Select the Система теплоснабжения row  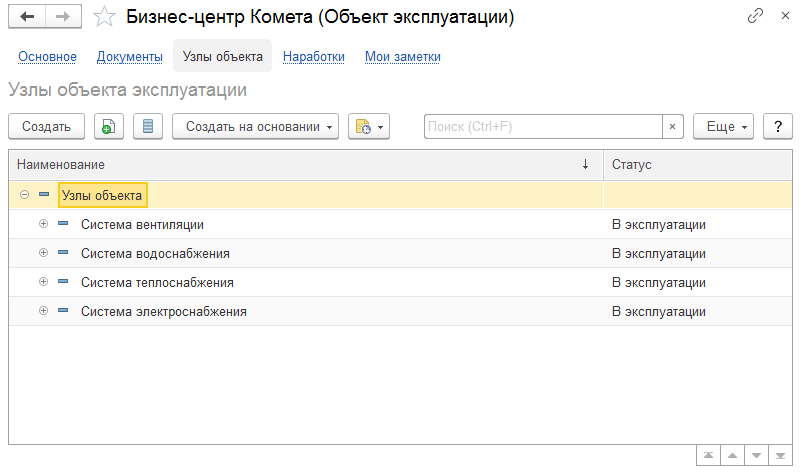400,282
